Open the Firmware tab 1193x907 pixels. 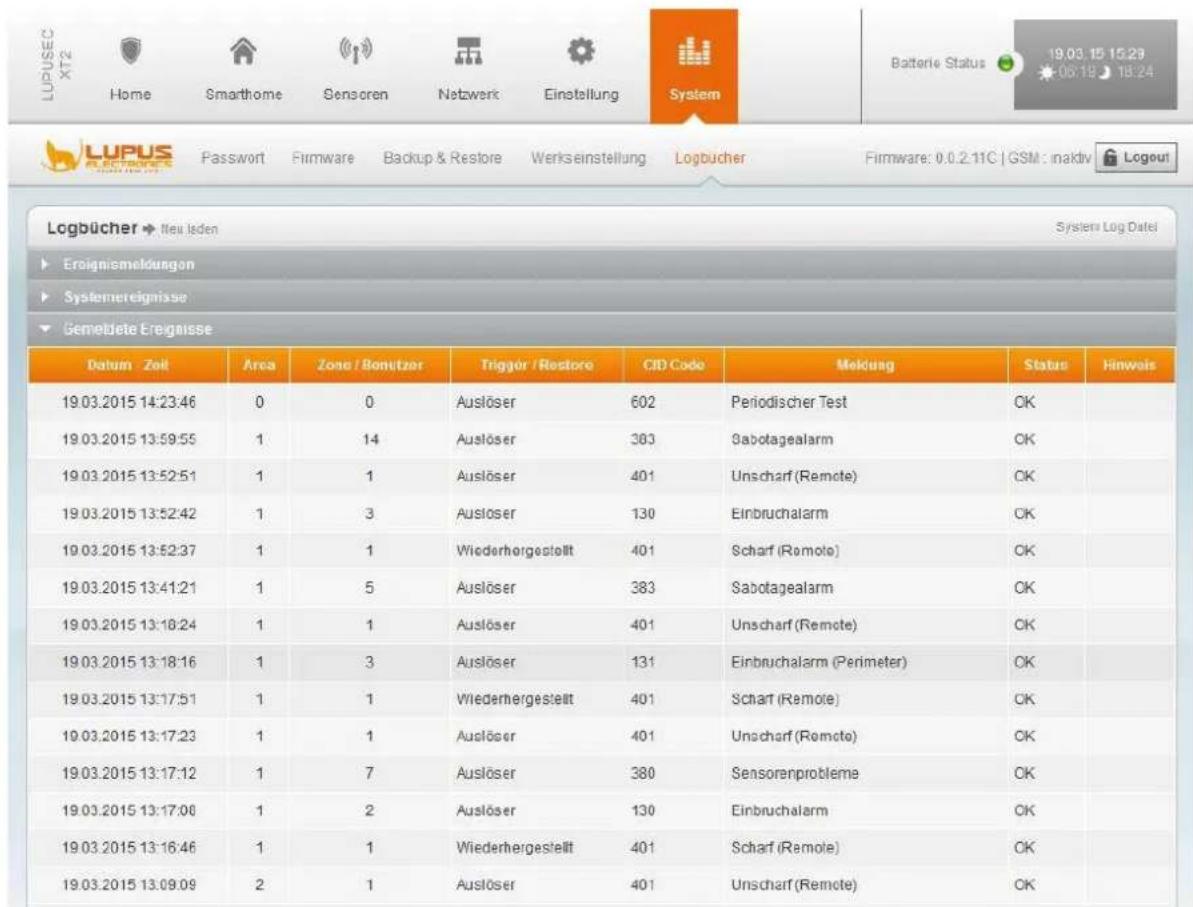[323, 158]
